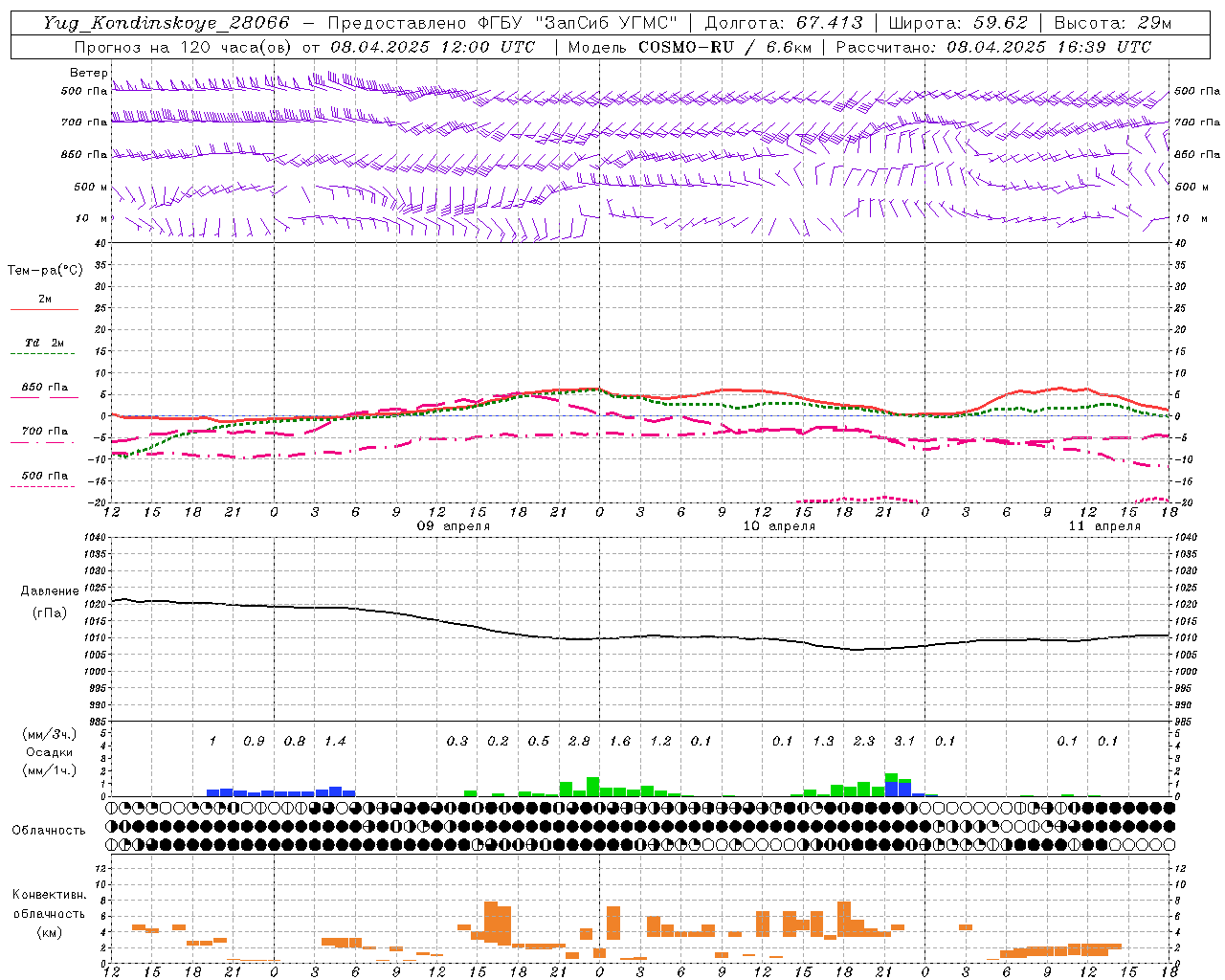Click the Осадки precipitation label
The width and height of the screenshot is (1225, 980).
50,752
